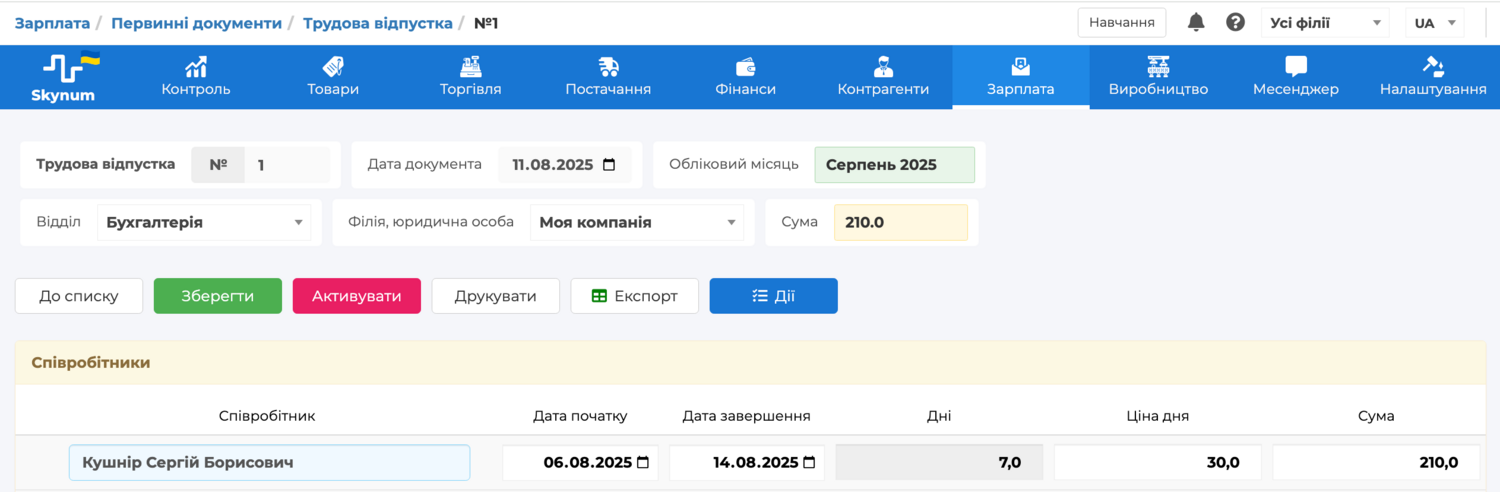Open the Постачання delivery section

[608, 77]
